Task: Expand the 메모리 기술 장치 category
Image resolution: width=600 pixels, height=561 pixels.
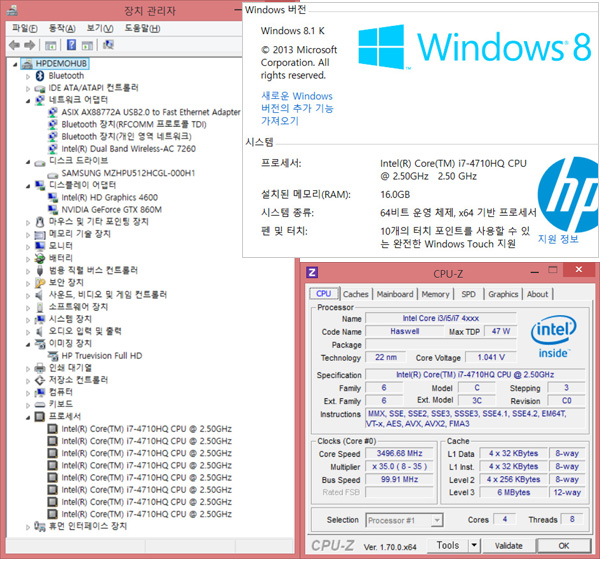Action: [28, 235]
